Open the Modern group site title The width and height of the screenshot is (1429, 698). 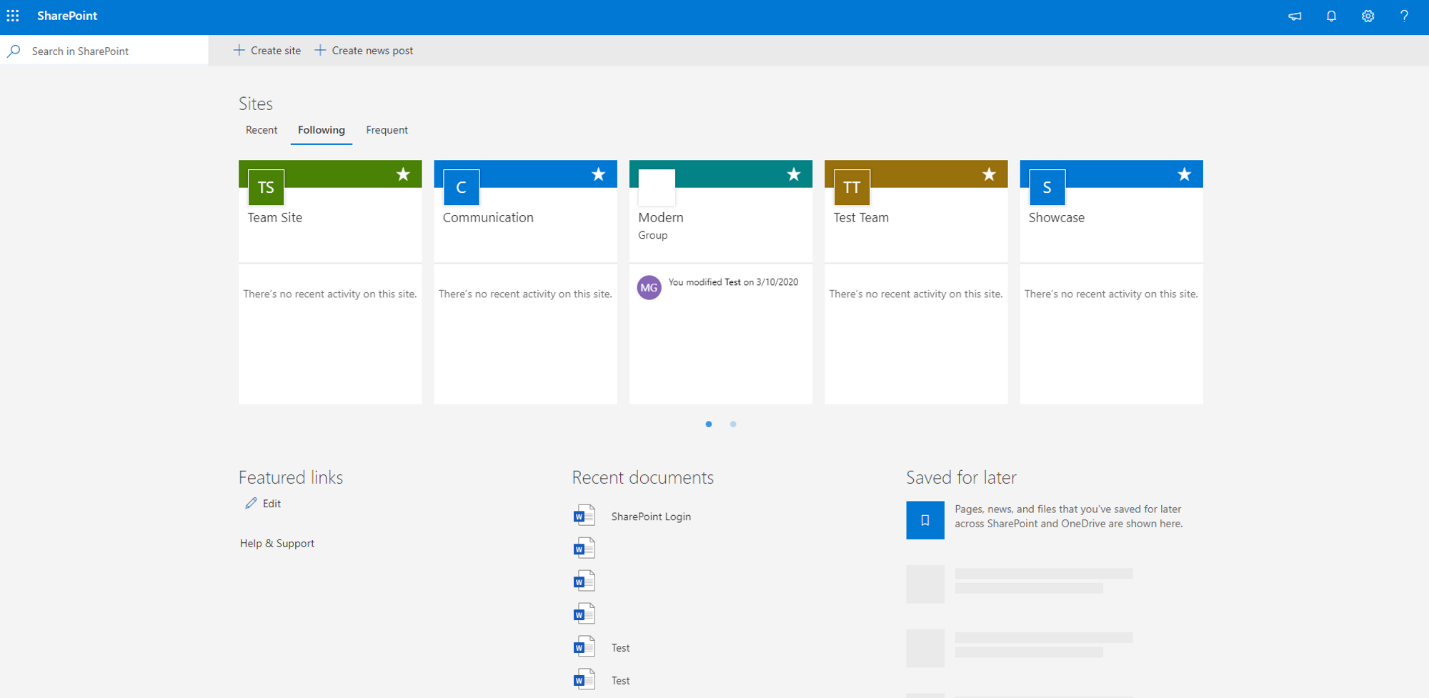pyautogui.click(x=661, y=217)
